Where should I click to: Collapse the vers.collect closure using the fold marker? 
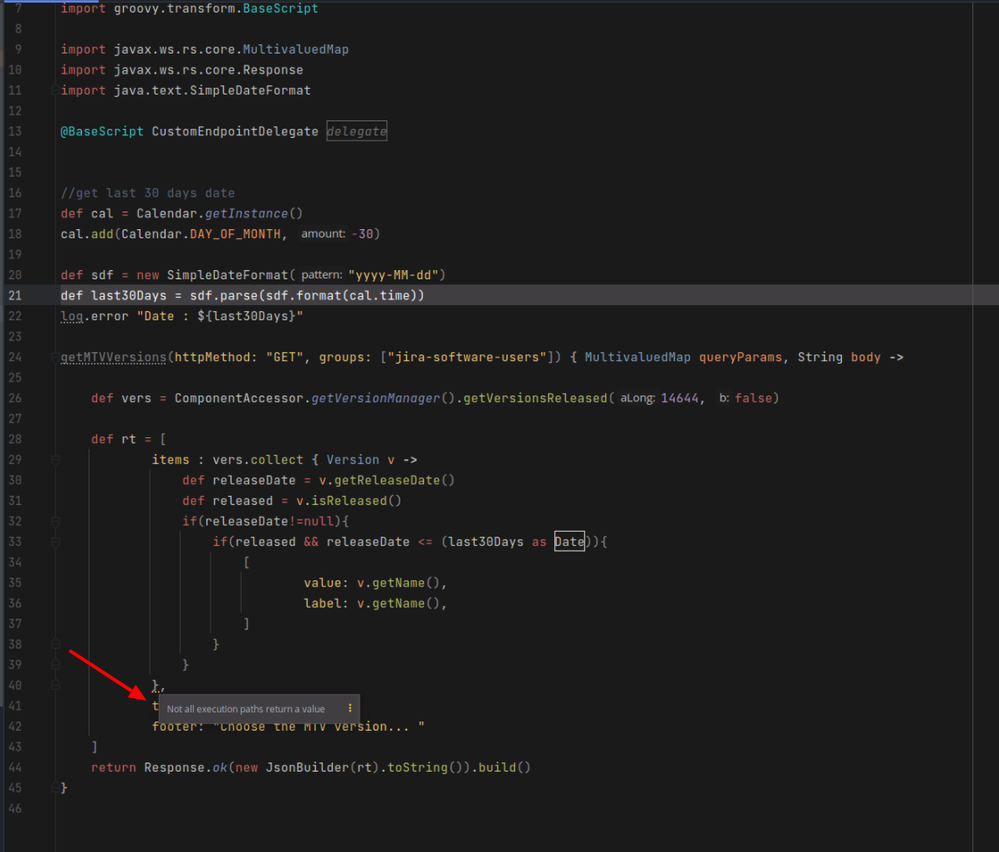pos(55,459)
